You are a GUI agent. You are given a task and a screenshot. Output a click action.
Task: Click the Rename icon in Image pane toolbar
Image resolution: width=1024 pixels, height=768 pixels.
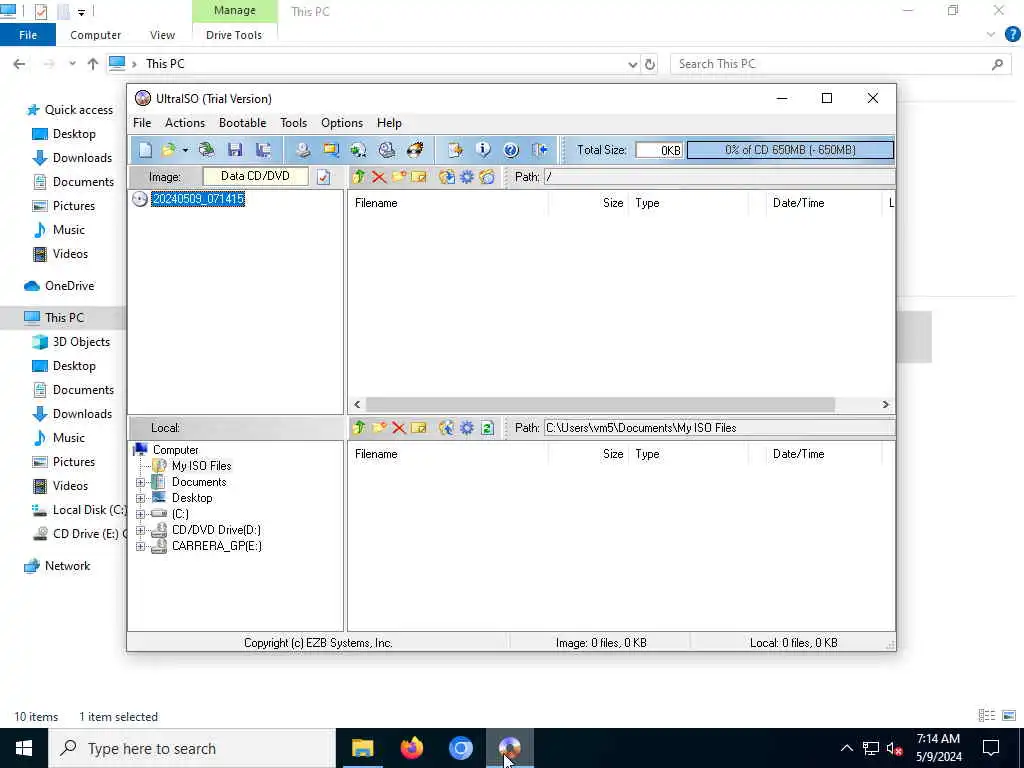(x=419, y=177)
